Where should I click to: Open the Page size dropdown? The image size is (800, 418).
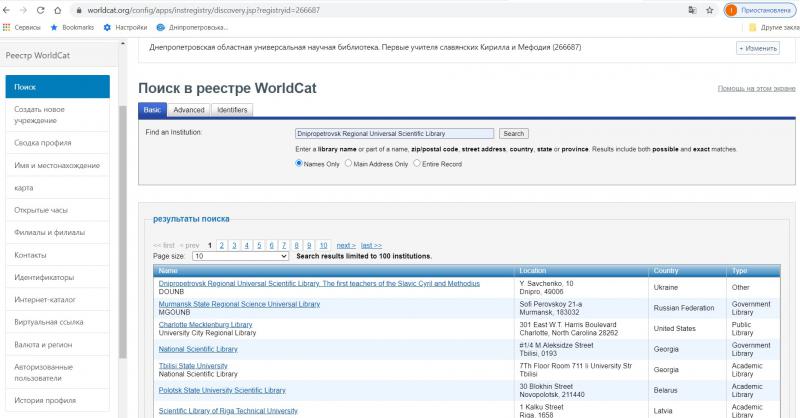click(240, 256)
